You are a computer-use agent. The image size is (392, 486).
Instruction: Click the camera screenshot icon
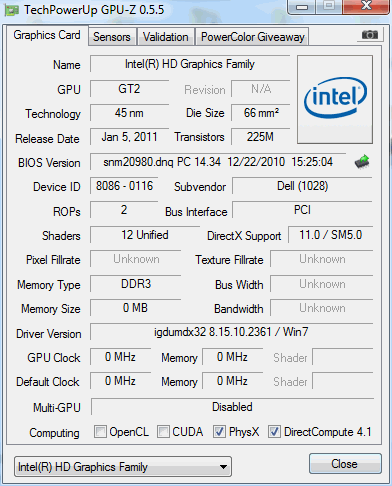370,35
